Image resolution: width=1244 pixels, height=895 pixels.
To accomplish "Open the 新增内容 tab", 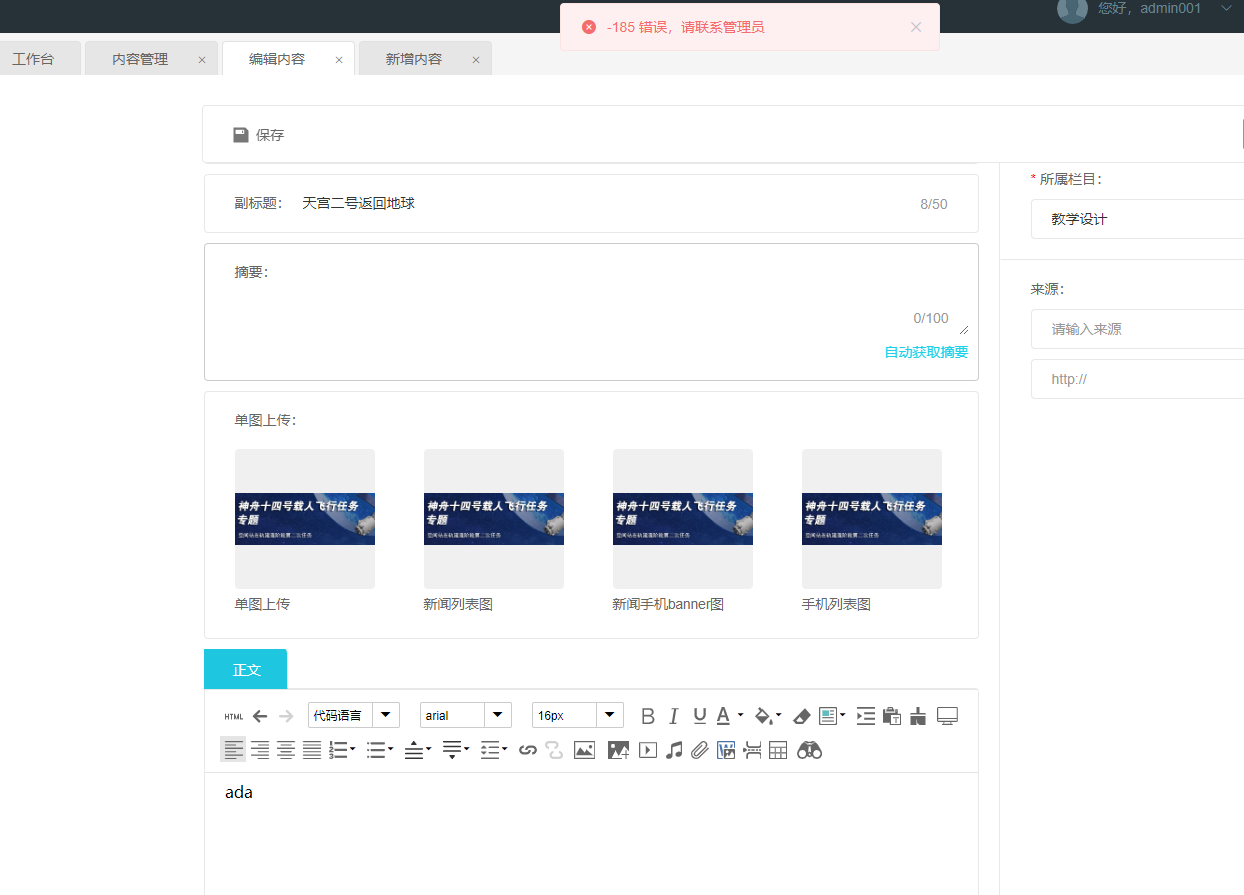I will coord(413,59).
